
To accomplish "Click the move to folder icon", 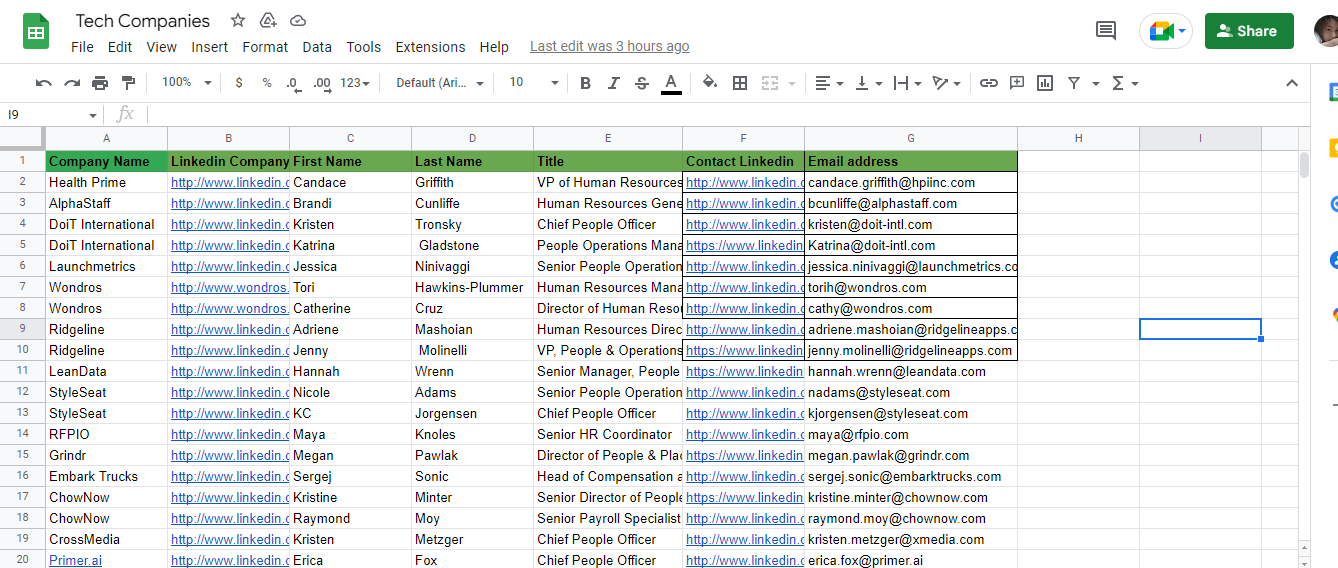I will pos(267,20).
